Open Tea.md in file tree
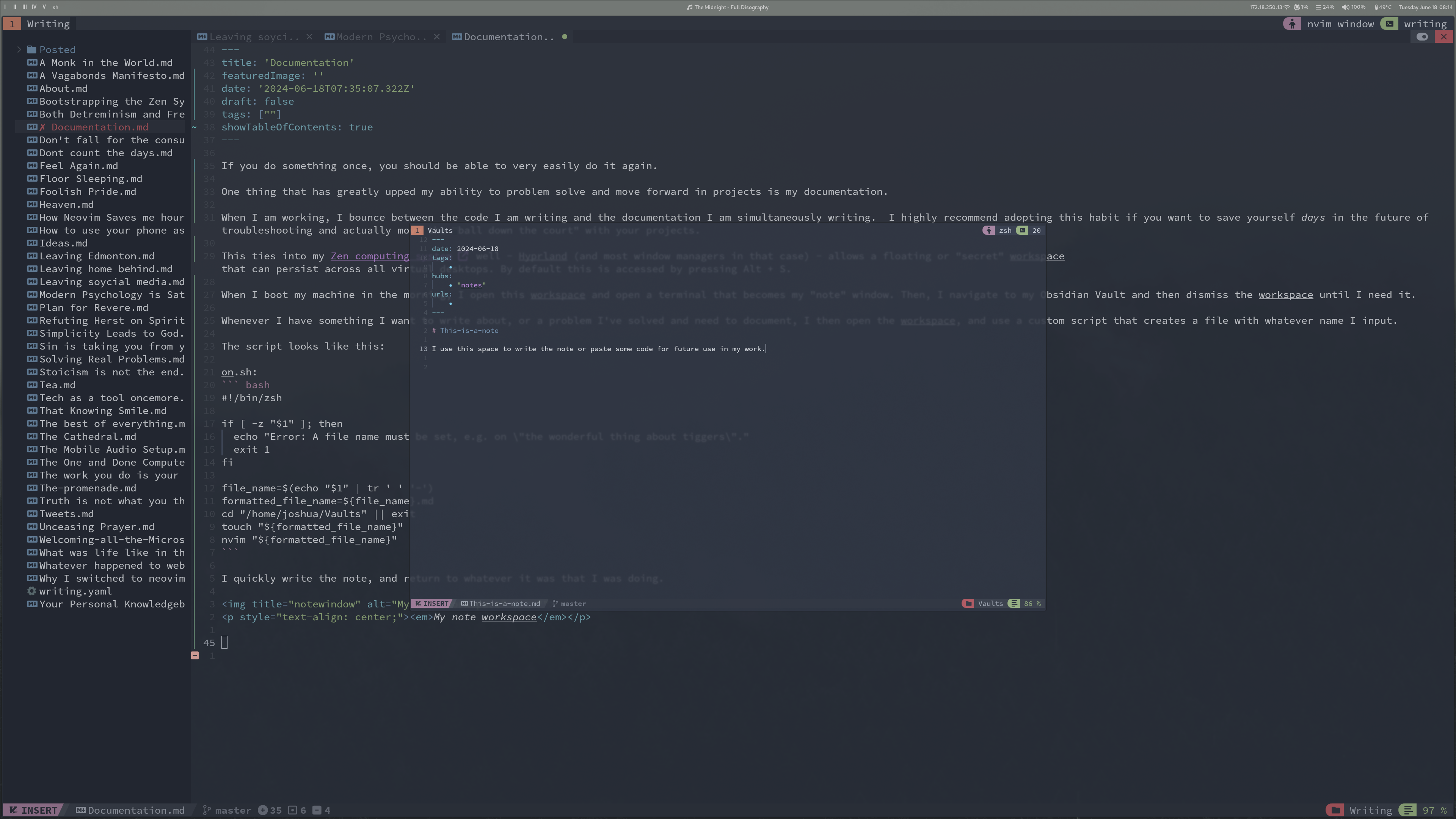1456x819 pixels. pos(57,385)
